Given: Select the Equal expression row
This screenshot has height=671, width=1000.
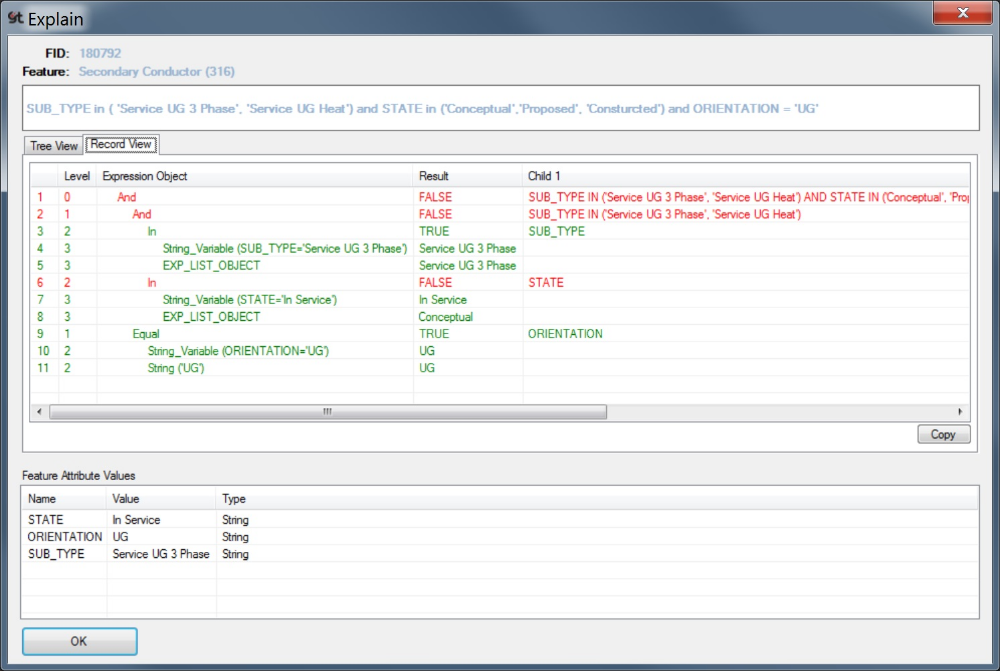Looking at the screenshot, I should click(x=500, y=334).
